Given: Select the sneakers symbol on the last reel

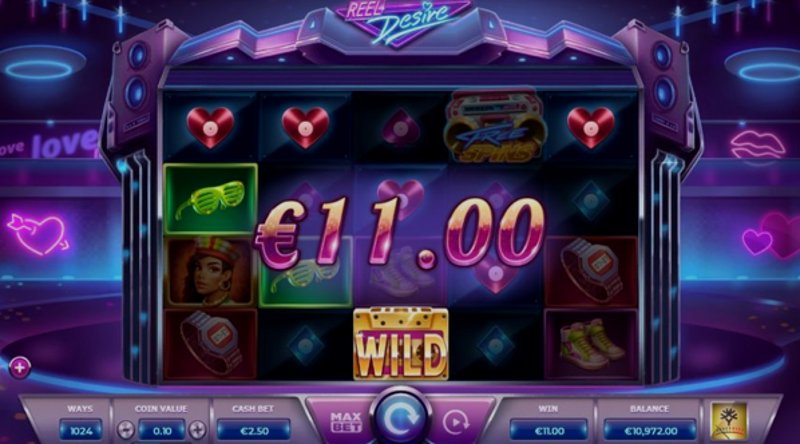Looking at the screenshot, I should tap(591, 344).
